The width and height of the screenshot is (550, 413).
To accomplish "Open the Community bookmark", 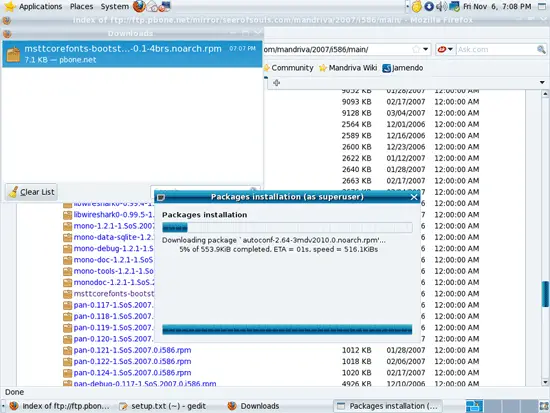I will point(289,68).
